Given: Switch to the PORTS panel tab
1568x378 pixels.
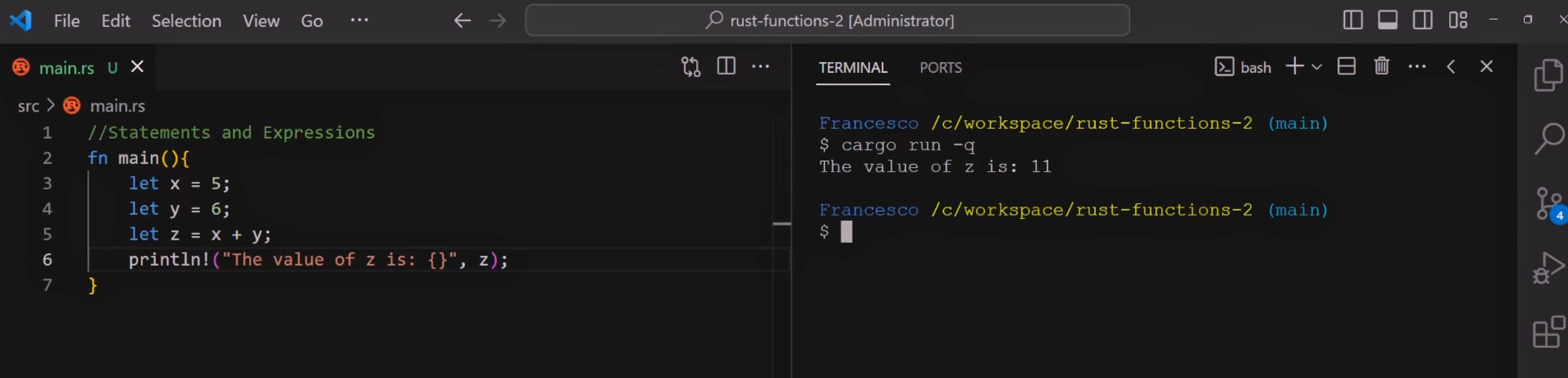Looking at the screenshot, I should click(x=940, y=68).
